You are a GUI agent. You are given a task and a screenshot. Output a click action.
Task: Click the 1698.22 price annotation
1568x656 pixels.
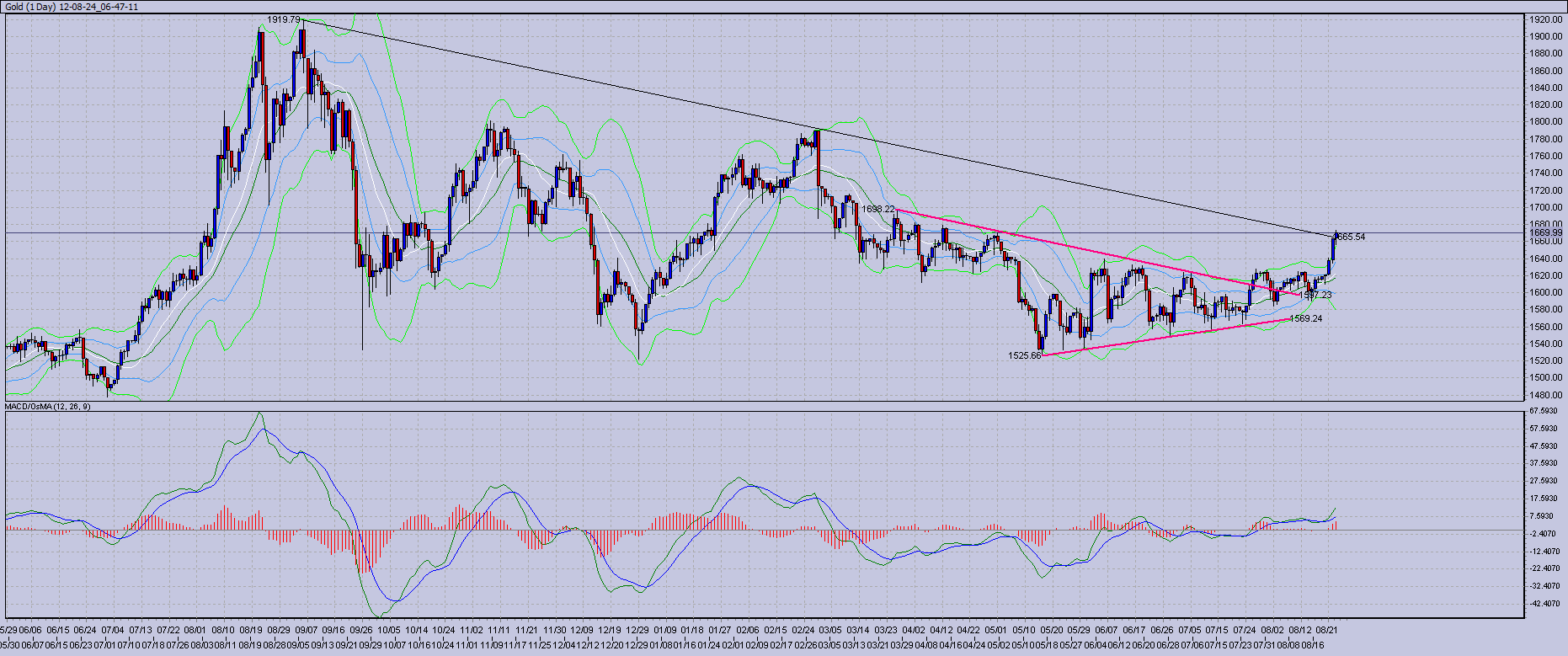pos(878,209)
